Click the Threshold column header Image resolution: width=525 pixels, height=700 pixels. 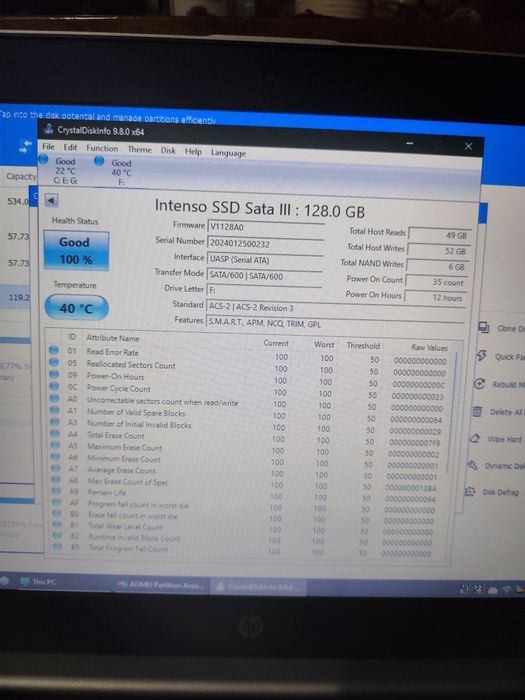363,346
